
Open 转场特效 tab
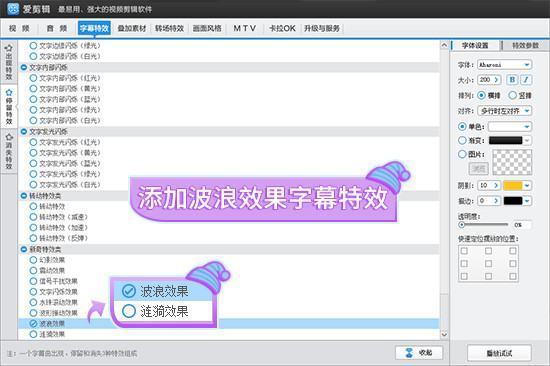point(169,28)
